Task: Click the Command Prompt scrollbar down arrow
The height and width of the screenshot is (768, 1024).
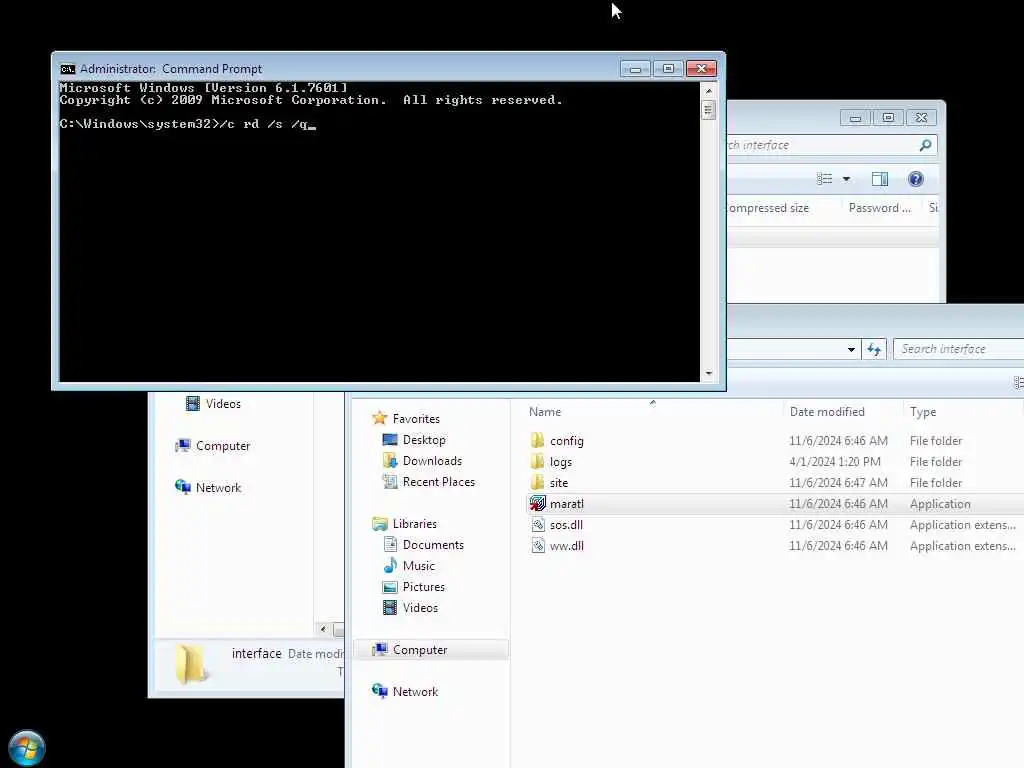Action: (x=709, y=374)
